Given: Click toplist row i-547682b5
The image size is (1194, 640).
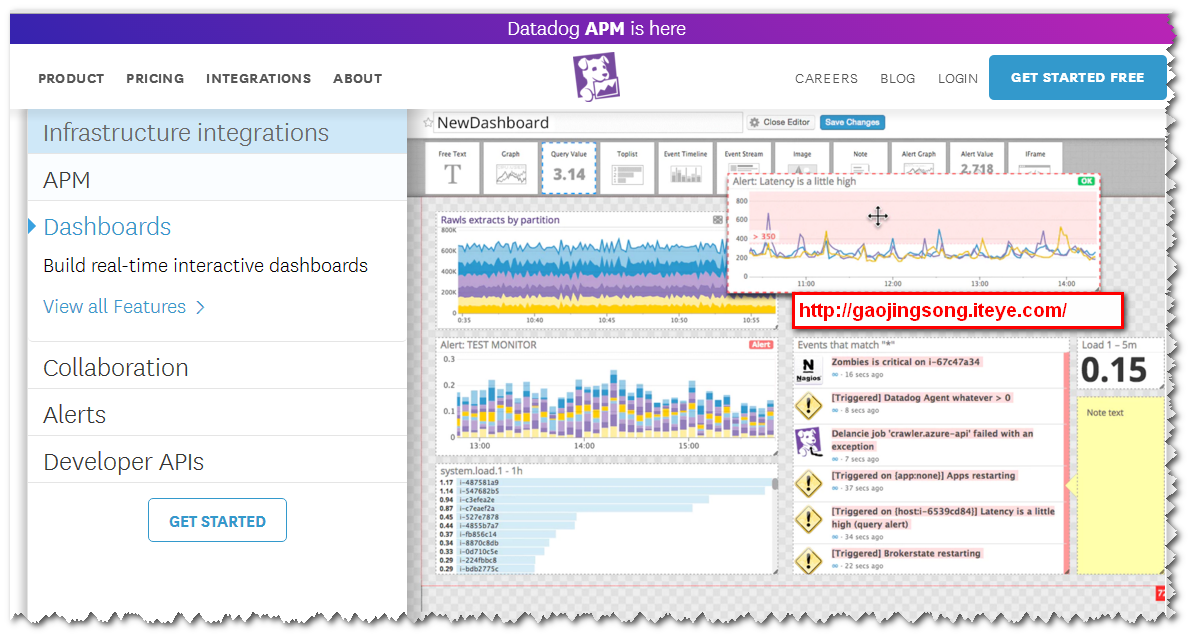Looking at the screenshot, I should coord(602,491).
